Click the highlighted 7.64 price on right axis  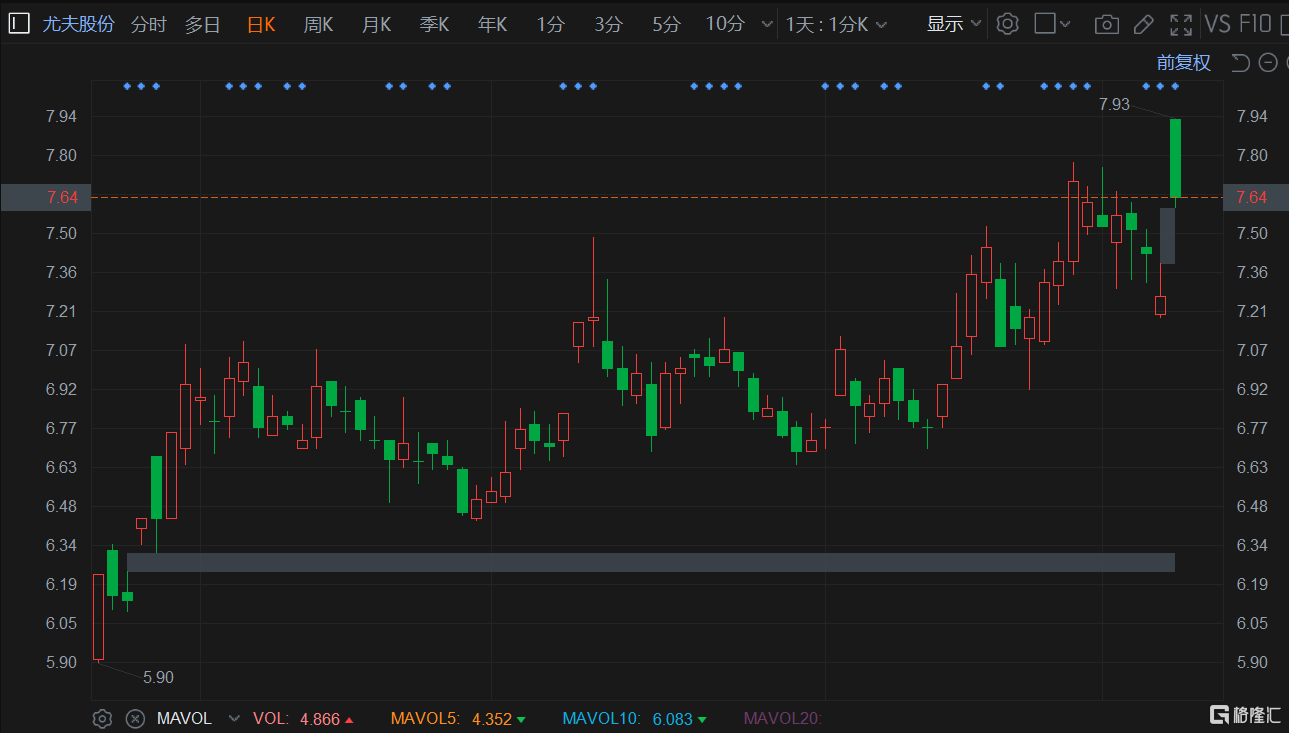click(1252, 197)
